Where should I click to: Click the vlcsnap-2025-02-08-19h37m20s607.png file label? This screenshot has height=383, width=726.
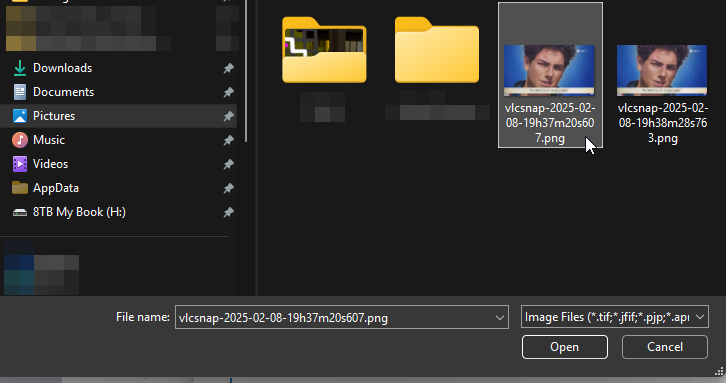pos(550,123)
